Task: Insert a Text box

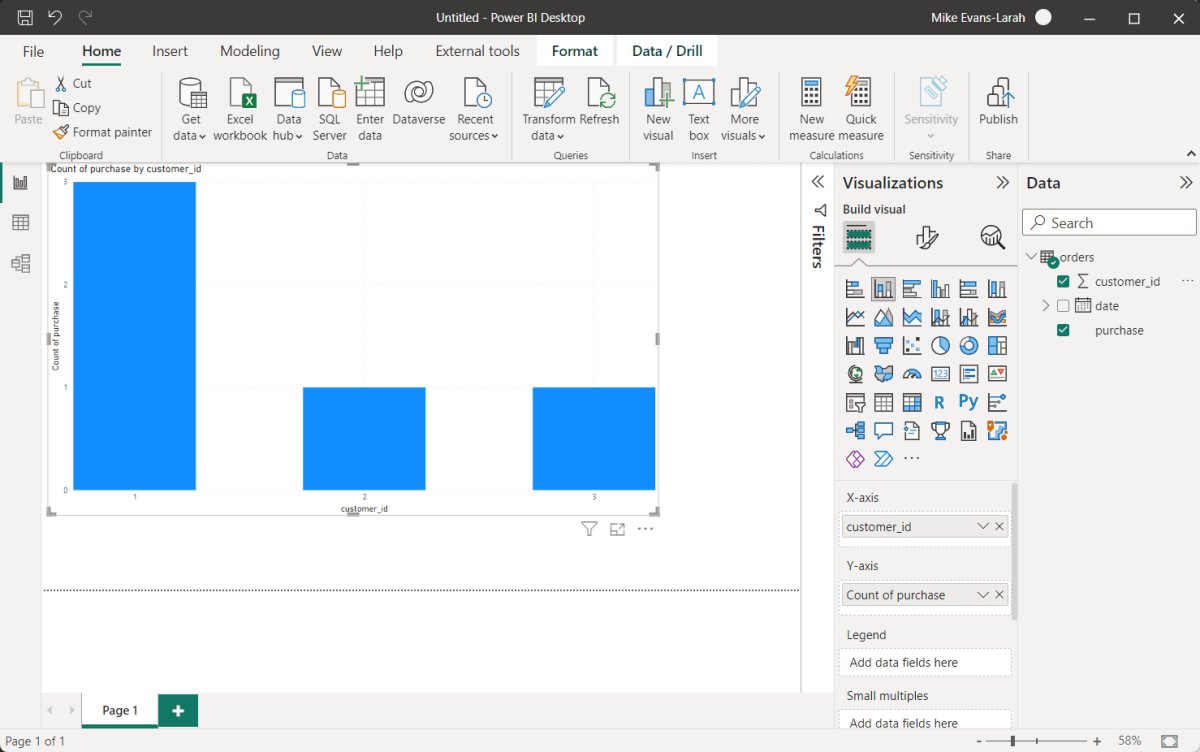Action: (x=699, y=108)
